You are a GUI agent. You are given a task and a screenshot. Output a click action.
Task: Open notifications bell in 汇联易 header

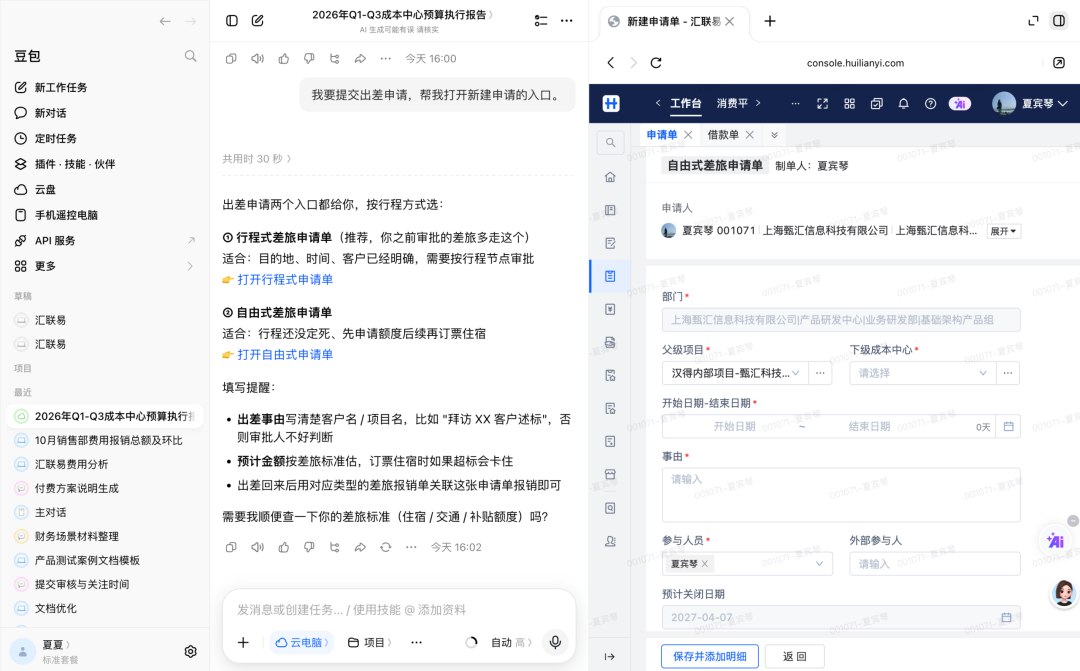coord(903,103)
